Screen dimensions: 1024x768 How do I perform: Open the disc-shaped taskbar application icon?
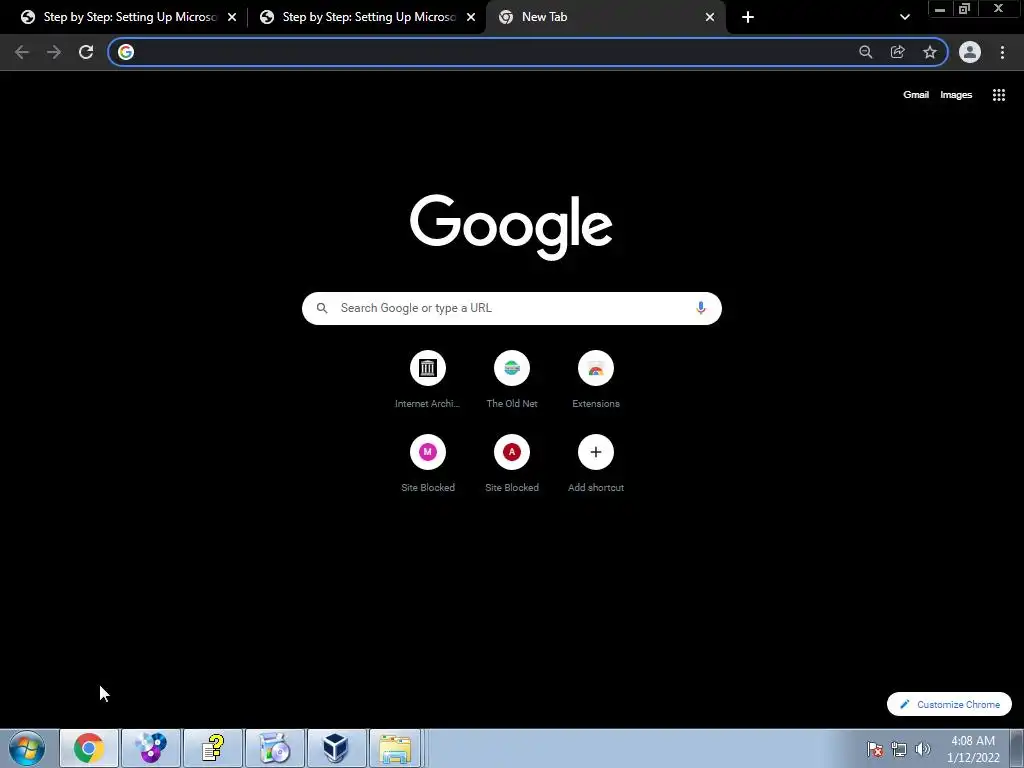[x=150, y=748]
